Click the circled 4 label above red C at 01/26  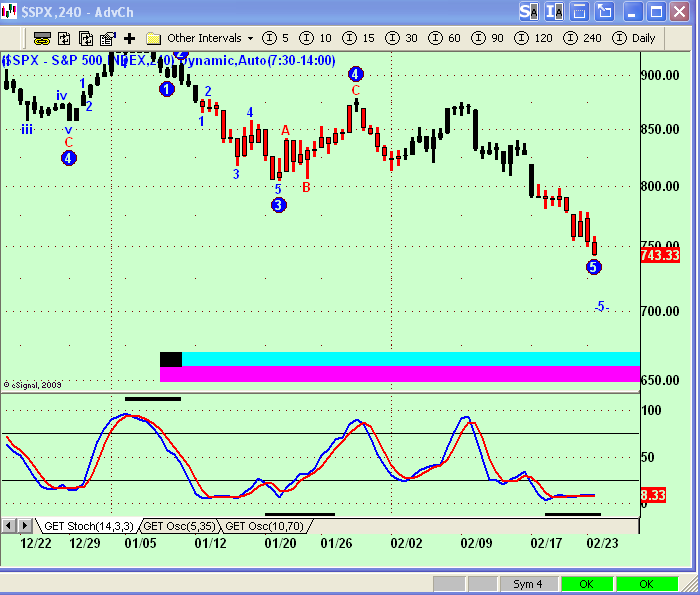(355, 74)
